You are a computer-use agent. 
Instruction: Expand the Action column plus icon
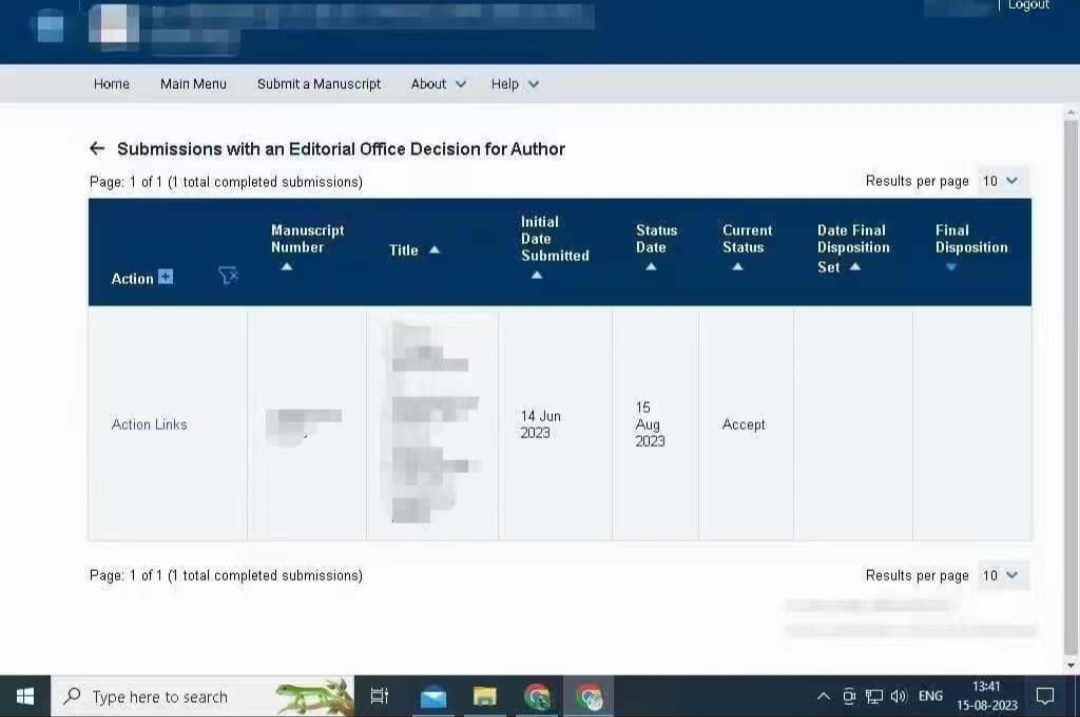coord(166,277)
